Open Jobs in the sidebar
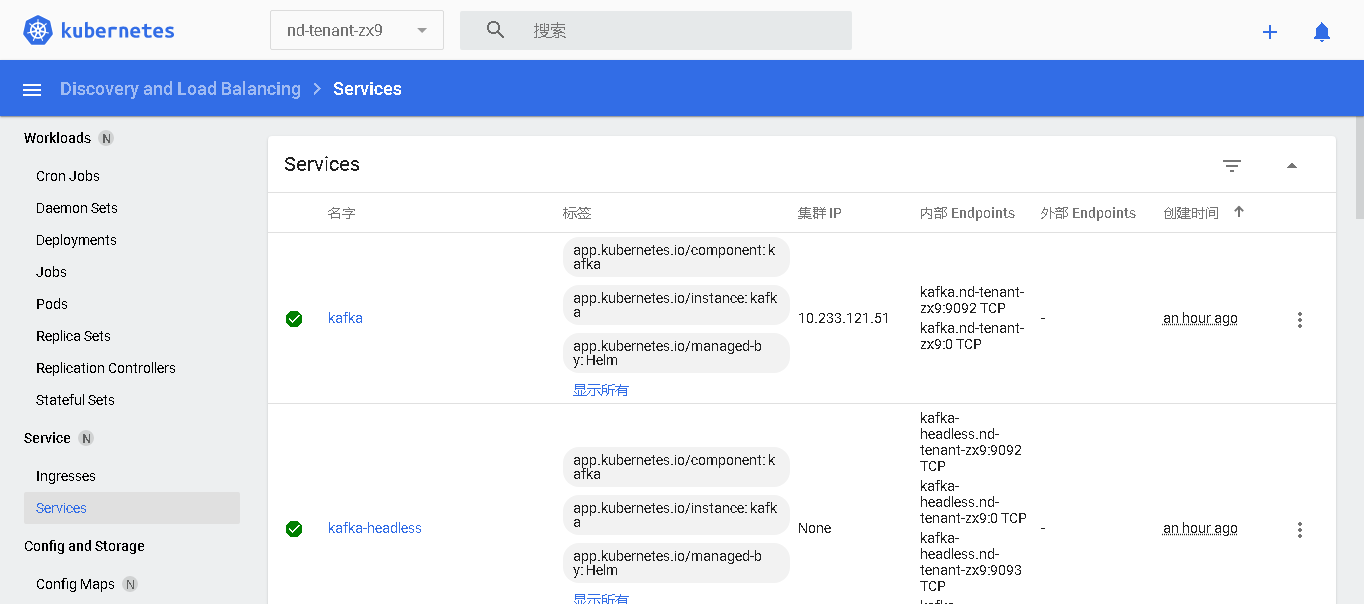1364x604 pixels. tap(51, 272)
